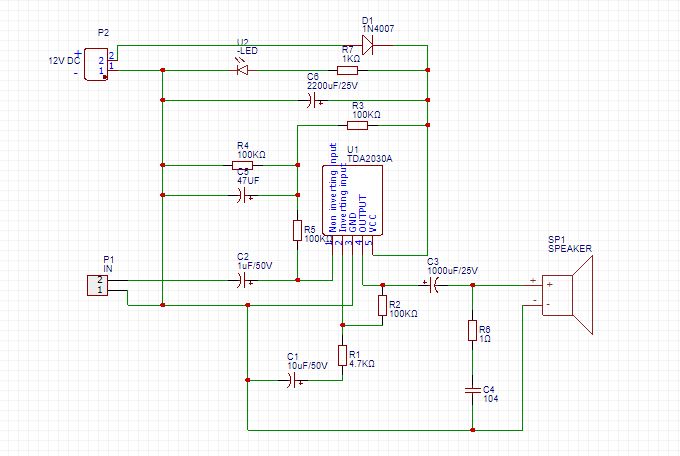Click the TDA2030A part label
Viewport: 680px width, 456px height.
[369, 159]
